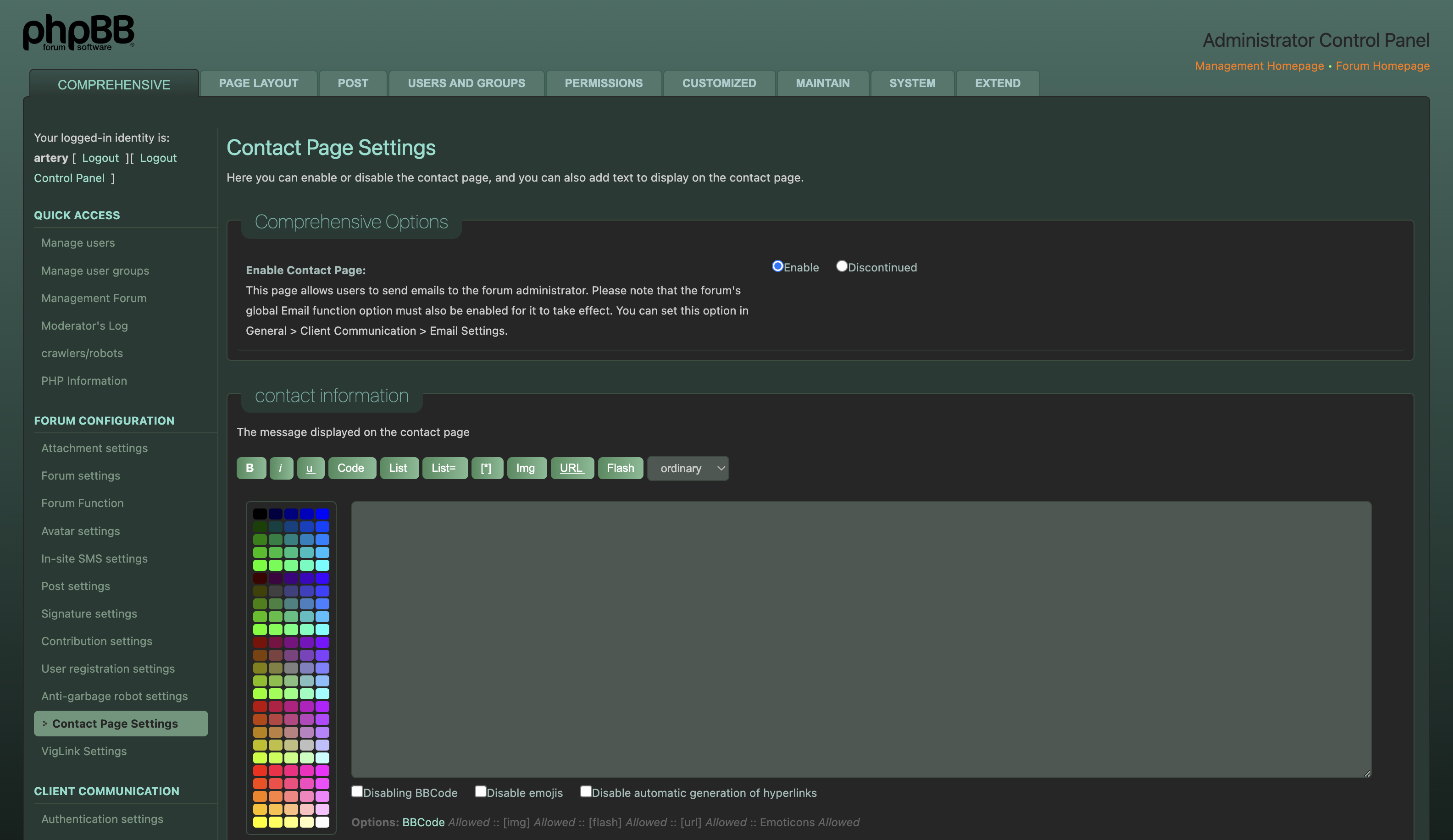Open the USERS AND GROUPS tab
The height and width of the screenshot is (840, 1453).
pyautogui.click(x=466, y=83)
